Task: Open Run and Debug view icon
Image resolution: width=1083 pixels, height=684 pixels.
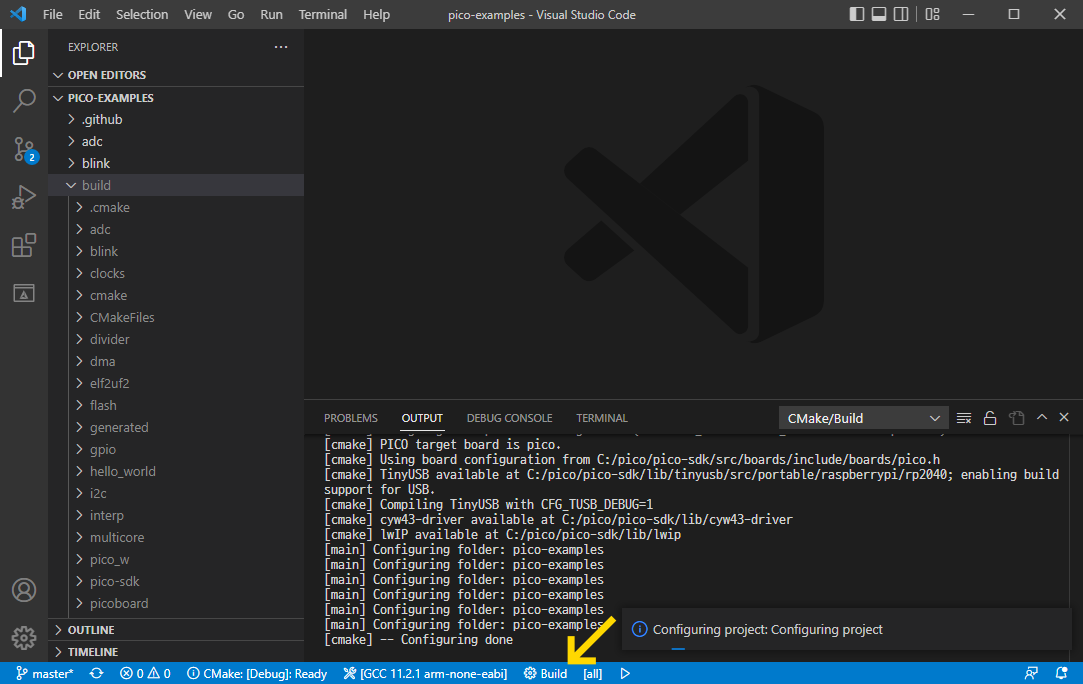Action: coord(23,197)
